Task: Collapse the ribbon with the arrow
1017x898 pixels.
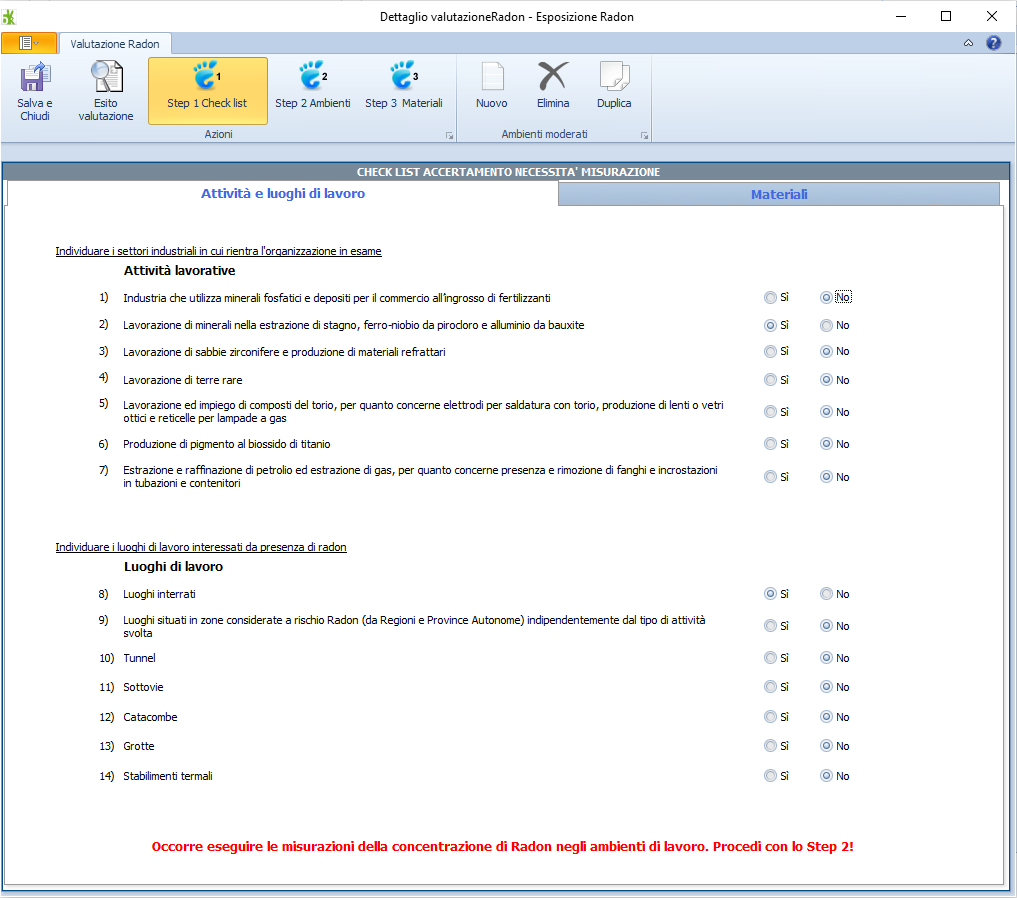Action: [x=968, y=43]
